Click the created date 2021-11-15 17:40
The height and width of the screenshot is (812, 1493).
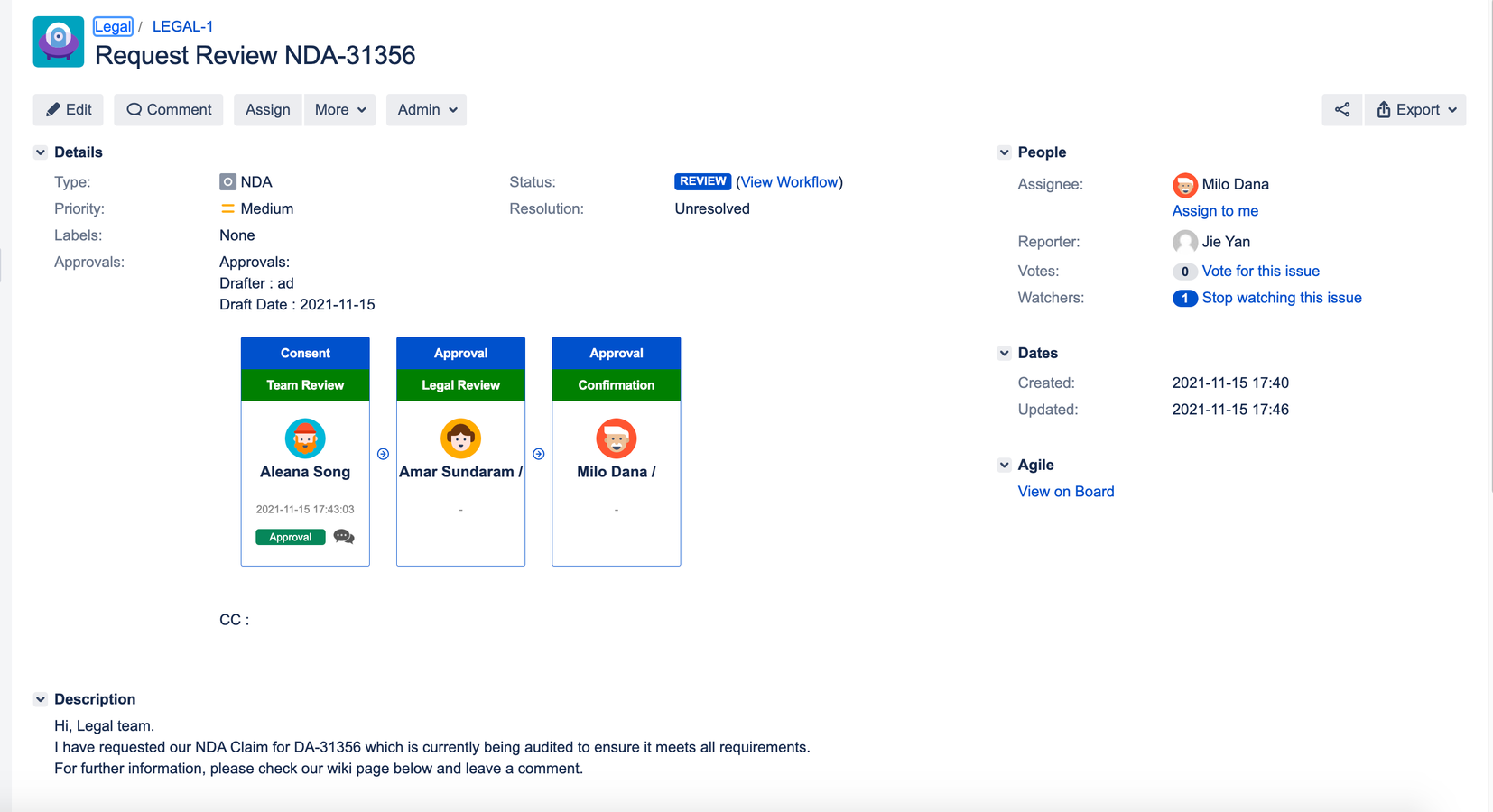tap(1230, 383)
